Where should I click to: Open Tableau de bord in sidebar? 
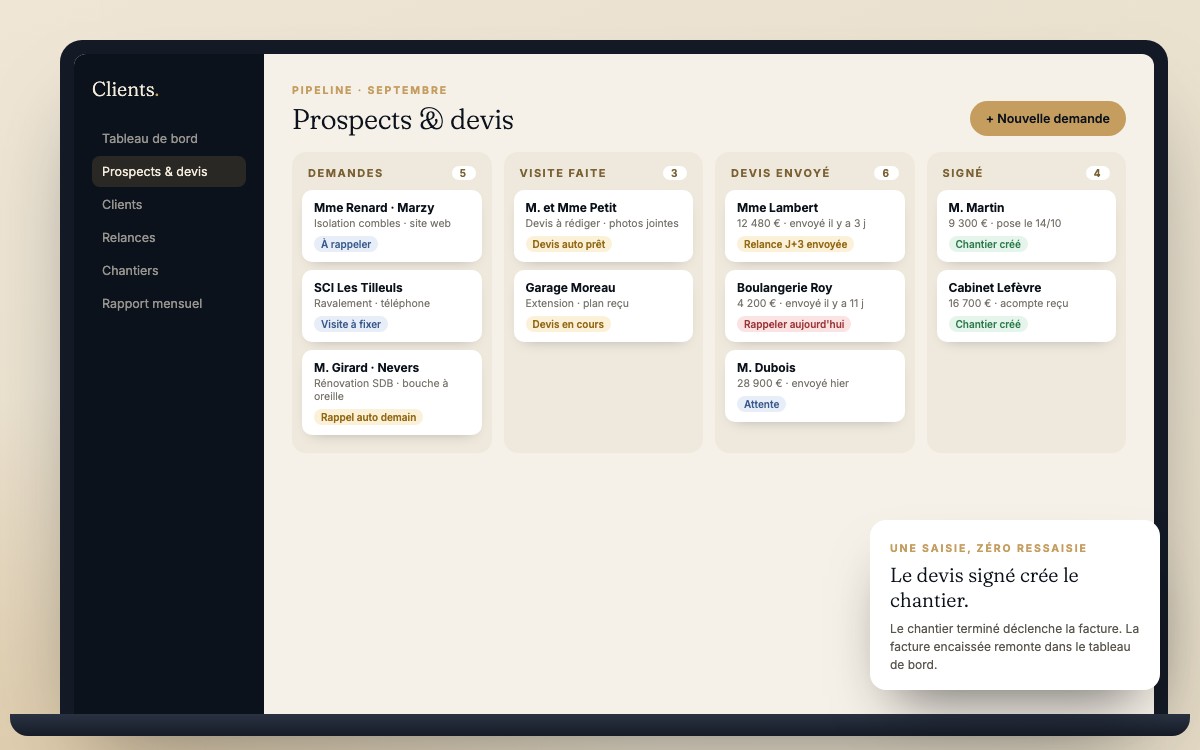(168, 139)
